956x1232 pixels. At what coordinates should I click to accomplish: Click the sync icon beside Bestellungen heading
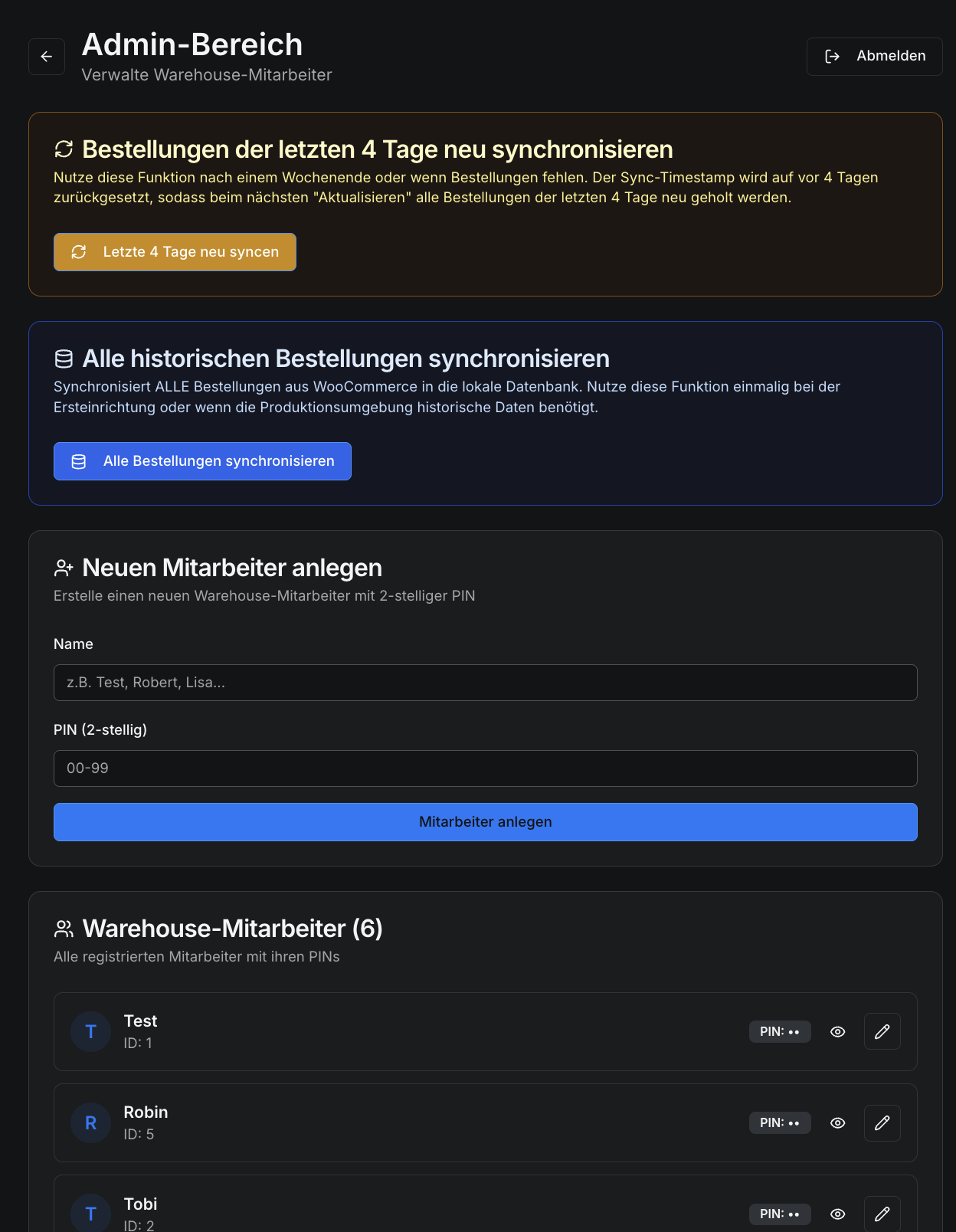pyautogui.click(x=64, y=149)
